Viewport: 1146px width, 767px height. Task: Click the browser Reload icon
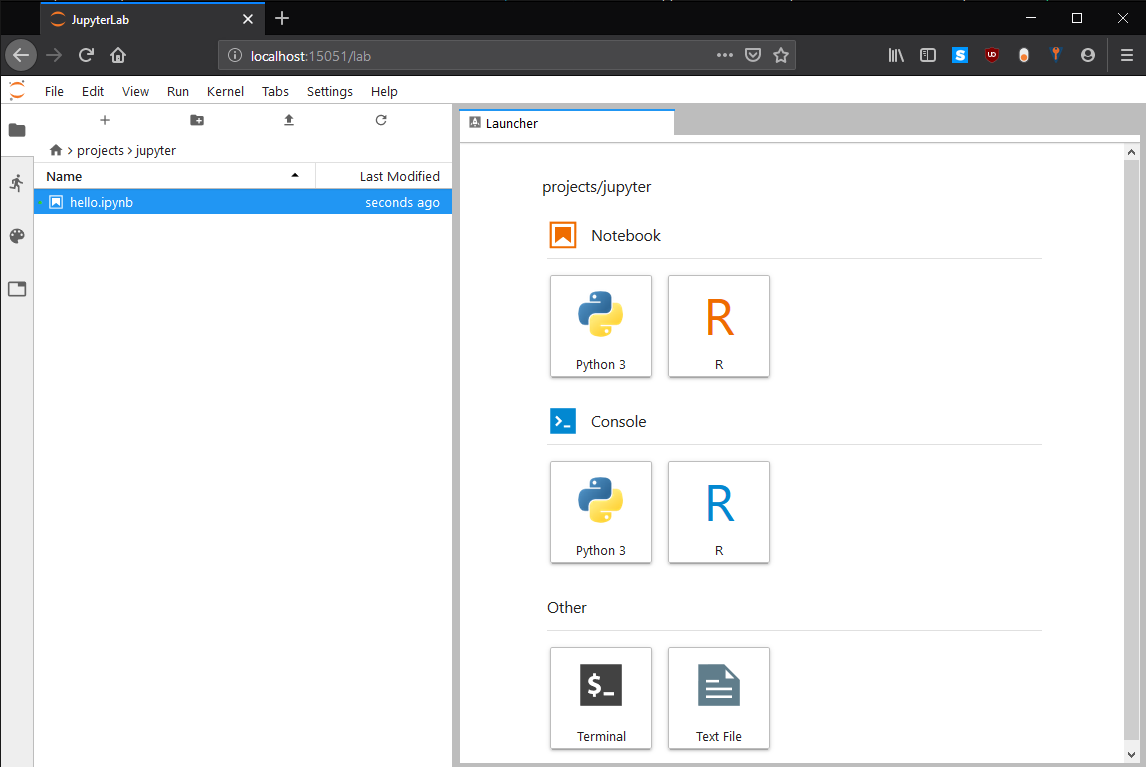point(86,55)
